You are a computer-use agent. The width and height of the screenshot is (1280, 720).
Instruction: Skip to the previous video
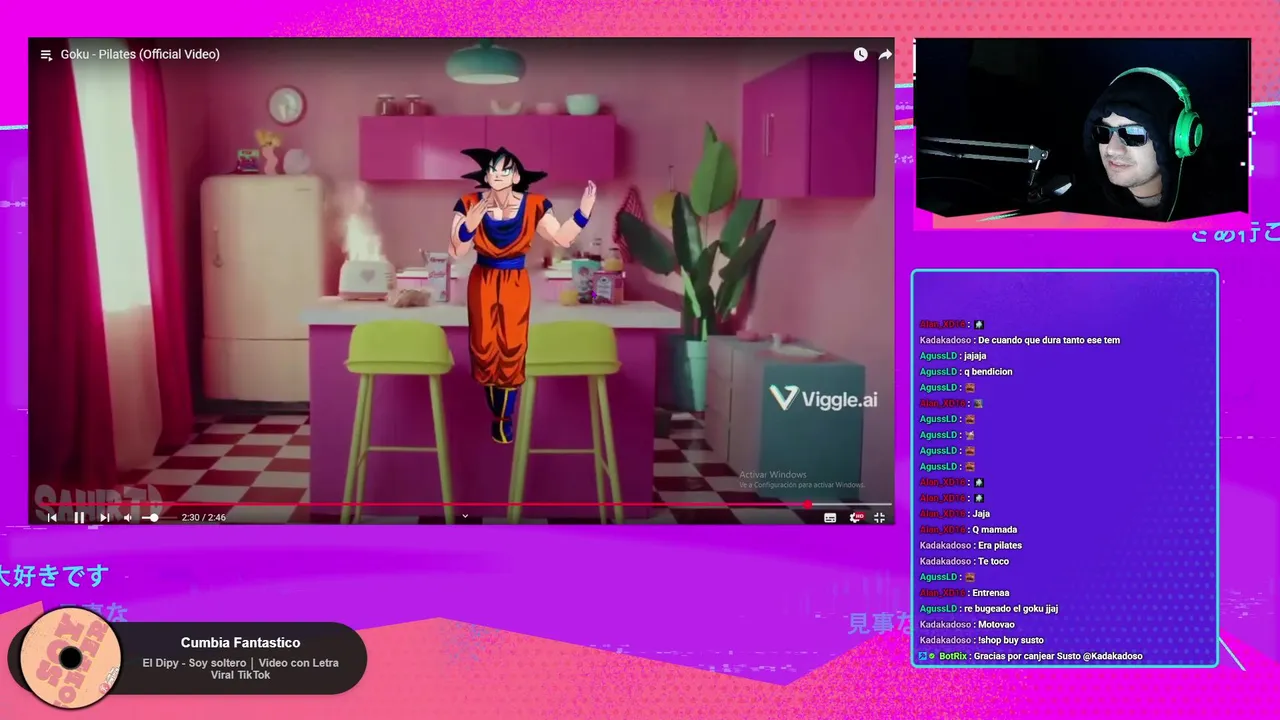(52, 517)
